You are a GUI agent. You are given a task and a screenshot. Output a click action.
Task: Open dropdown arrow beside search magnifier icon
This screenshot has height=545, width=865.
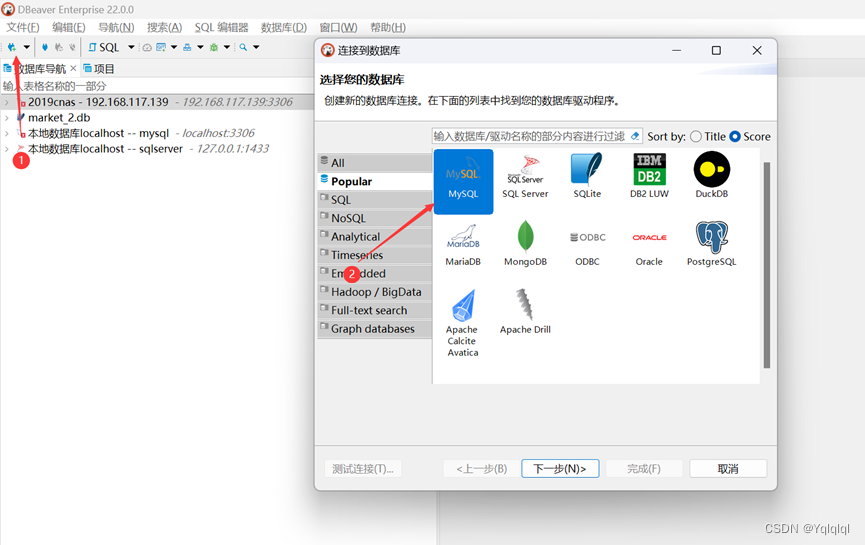coord(256,47)
